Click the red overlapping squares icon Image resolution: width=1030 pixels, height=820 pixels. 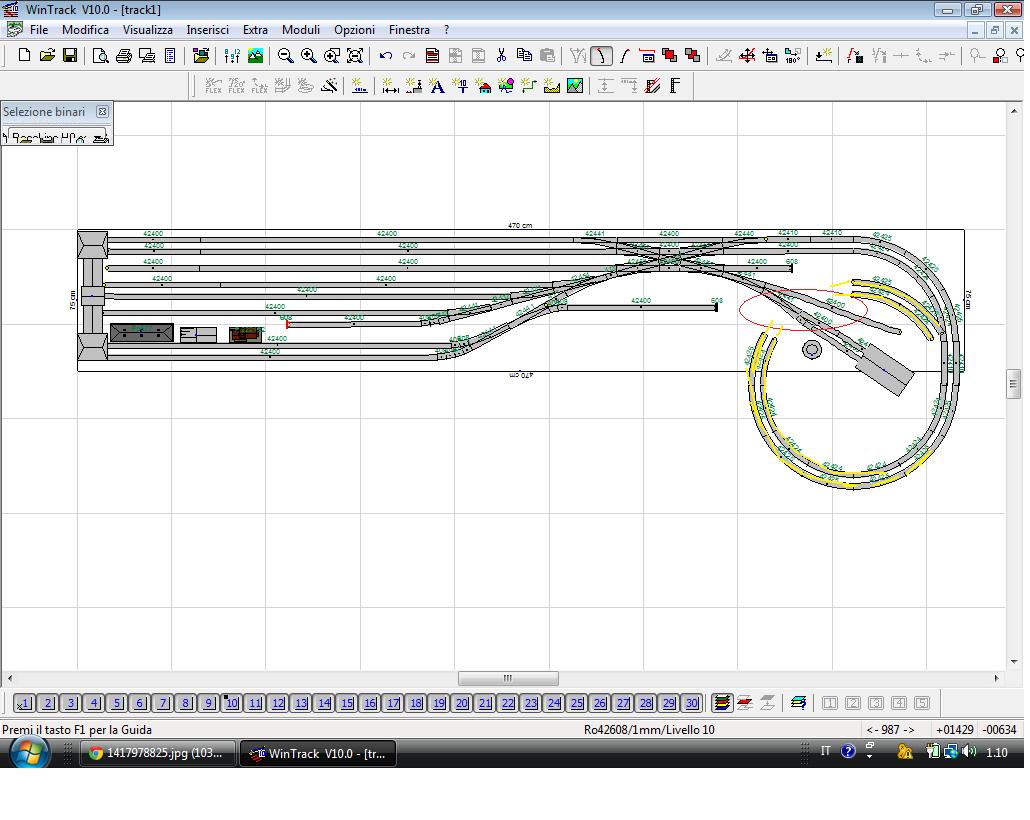click(x=669, y=56)
